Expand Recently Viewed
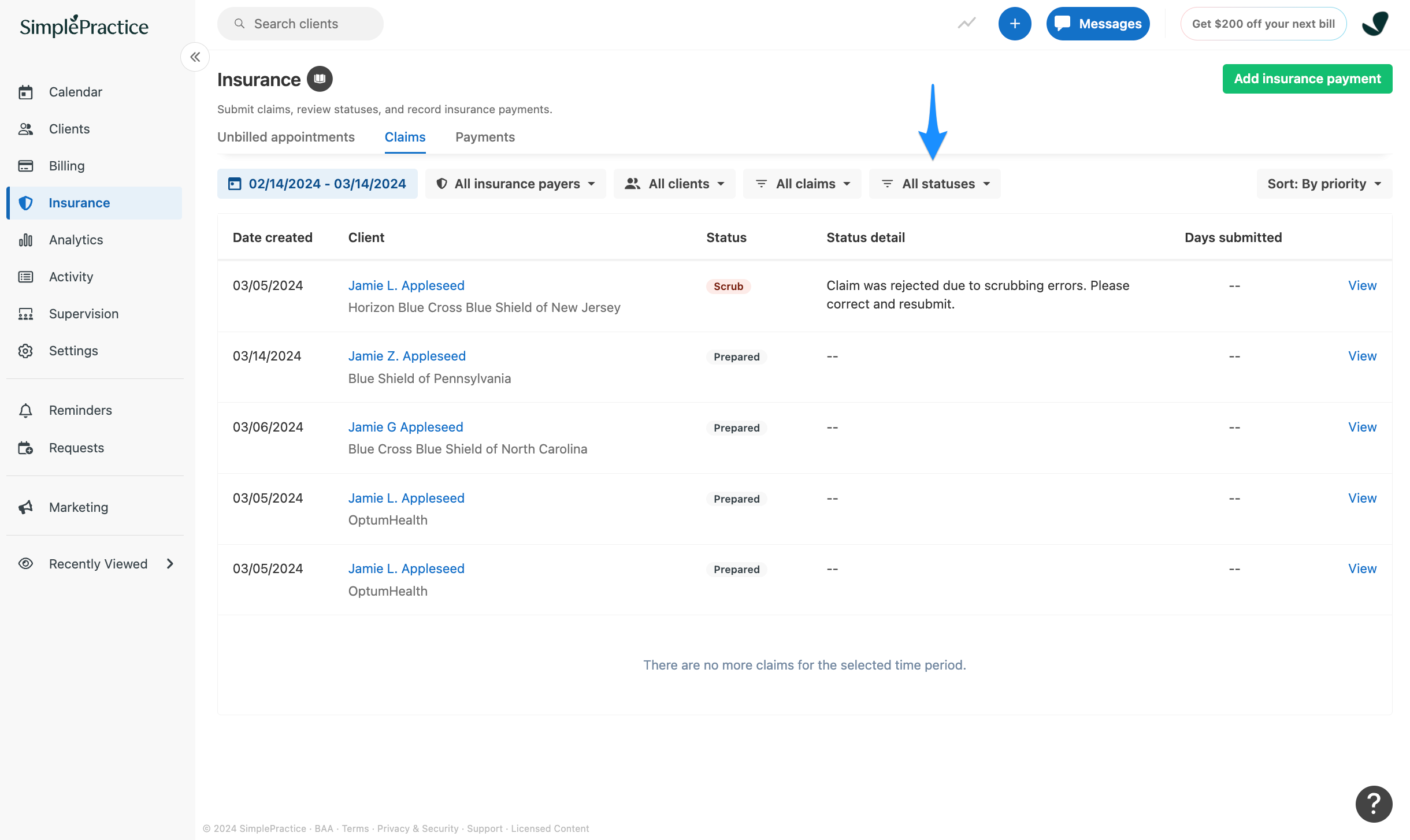Viewport: 1410px width, 840px height. point(94,564)
